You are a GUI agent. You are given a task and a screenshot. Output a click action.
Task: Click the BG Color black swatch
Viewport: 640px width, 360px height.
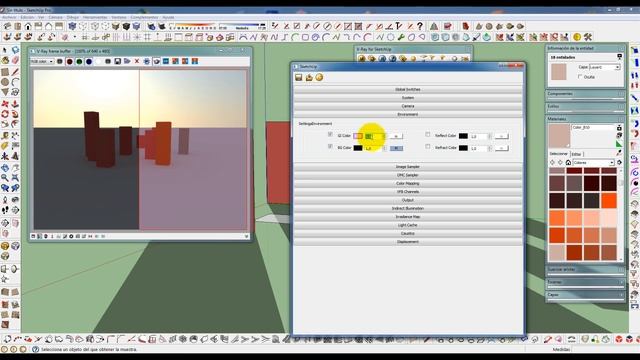[358, 148]
